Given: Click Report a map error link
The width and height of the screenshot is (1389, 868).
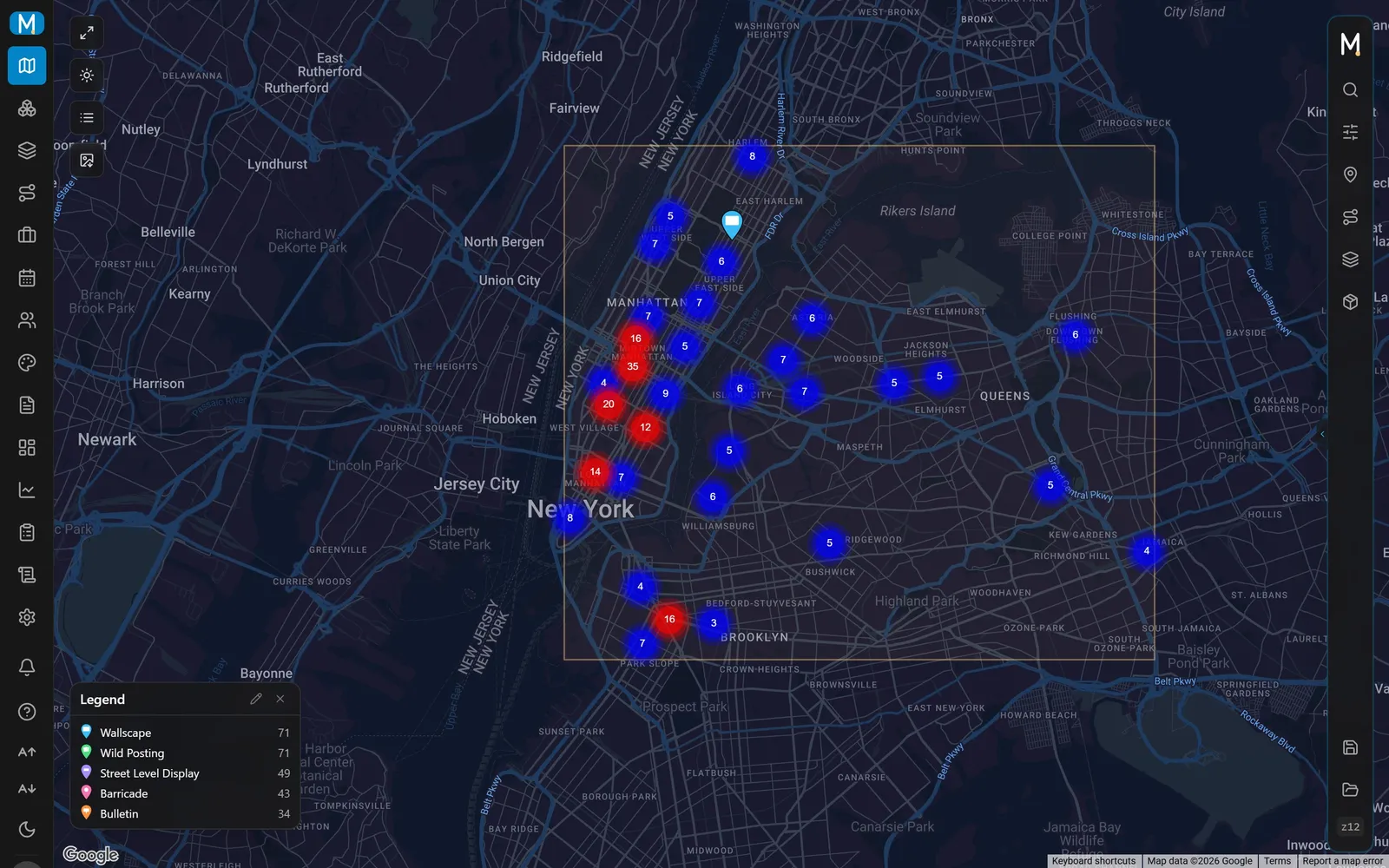Looking at the screenshot, I should 1342,861.
